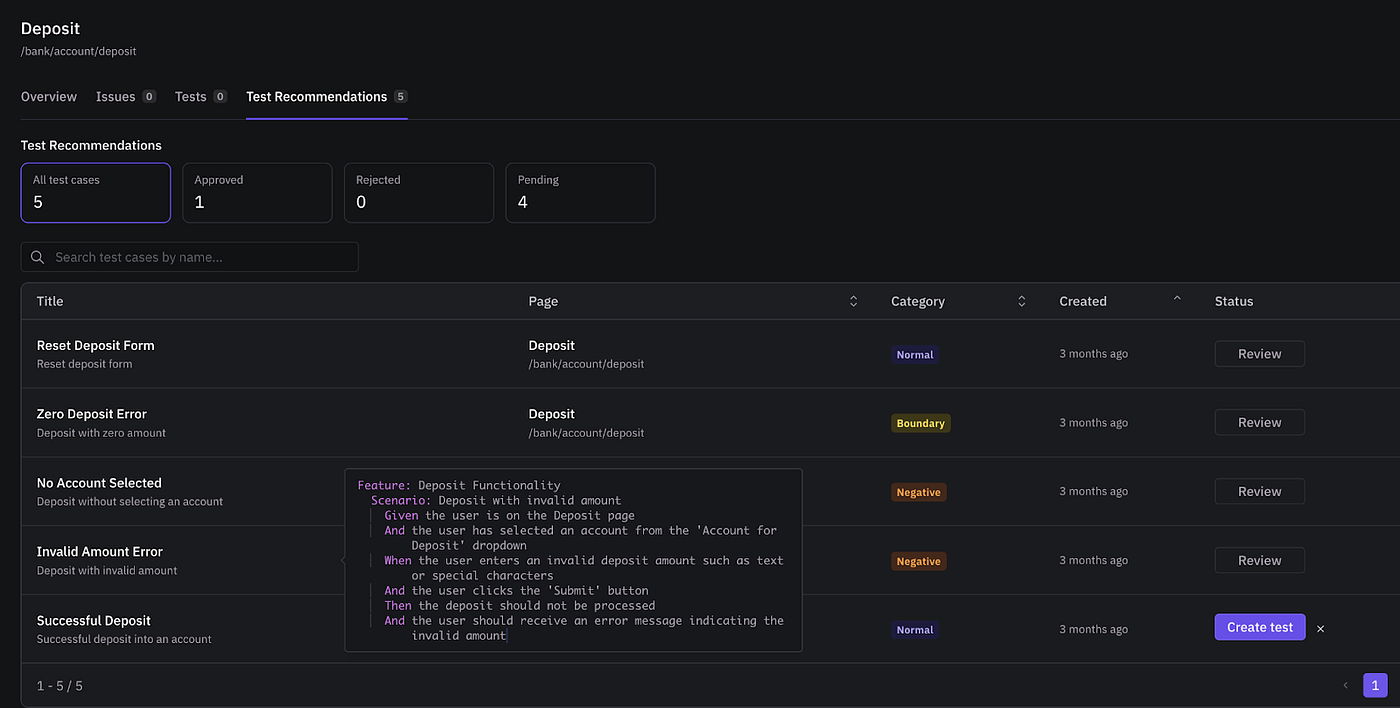Click Create test for Successful Deposit
The width and height of the screenshot is (1400, 708).
(1260, 627)
